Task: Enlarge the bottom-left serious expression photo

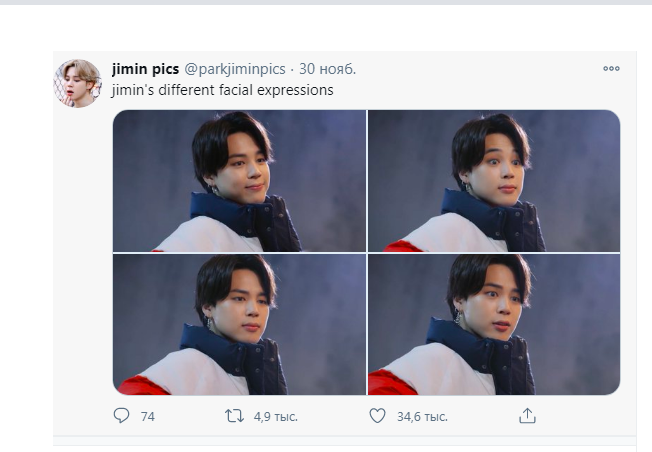Action: tap(240, 324)
